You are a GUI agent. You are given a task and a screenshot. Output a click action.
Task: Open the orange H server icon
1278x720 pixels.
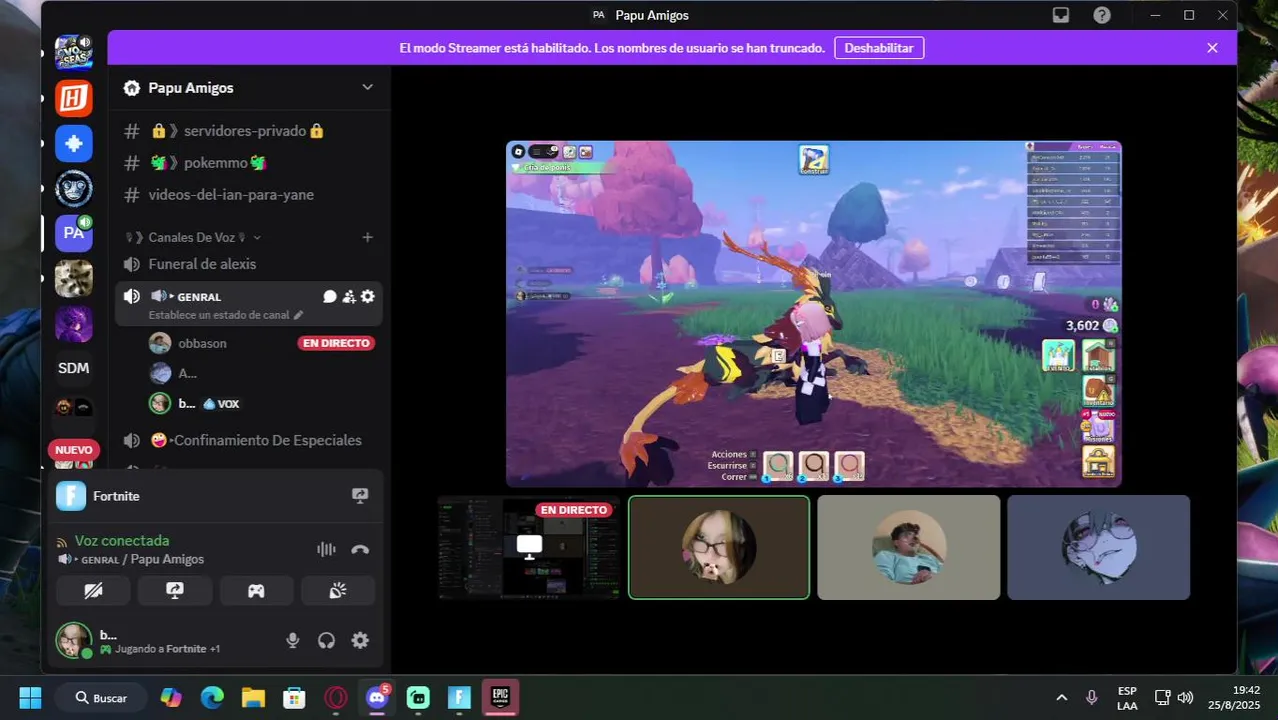point(74,98)
